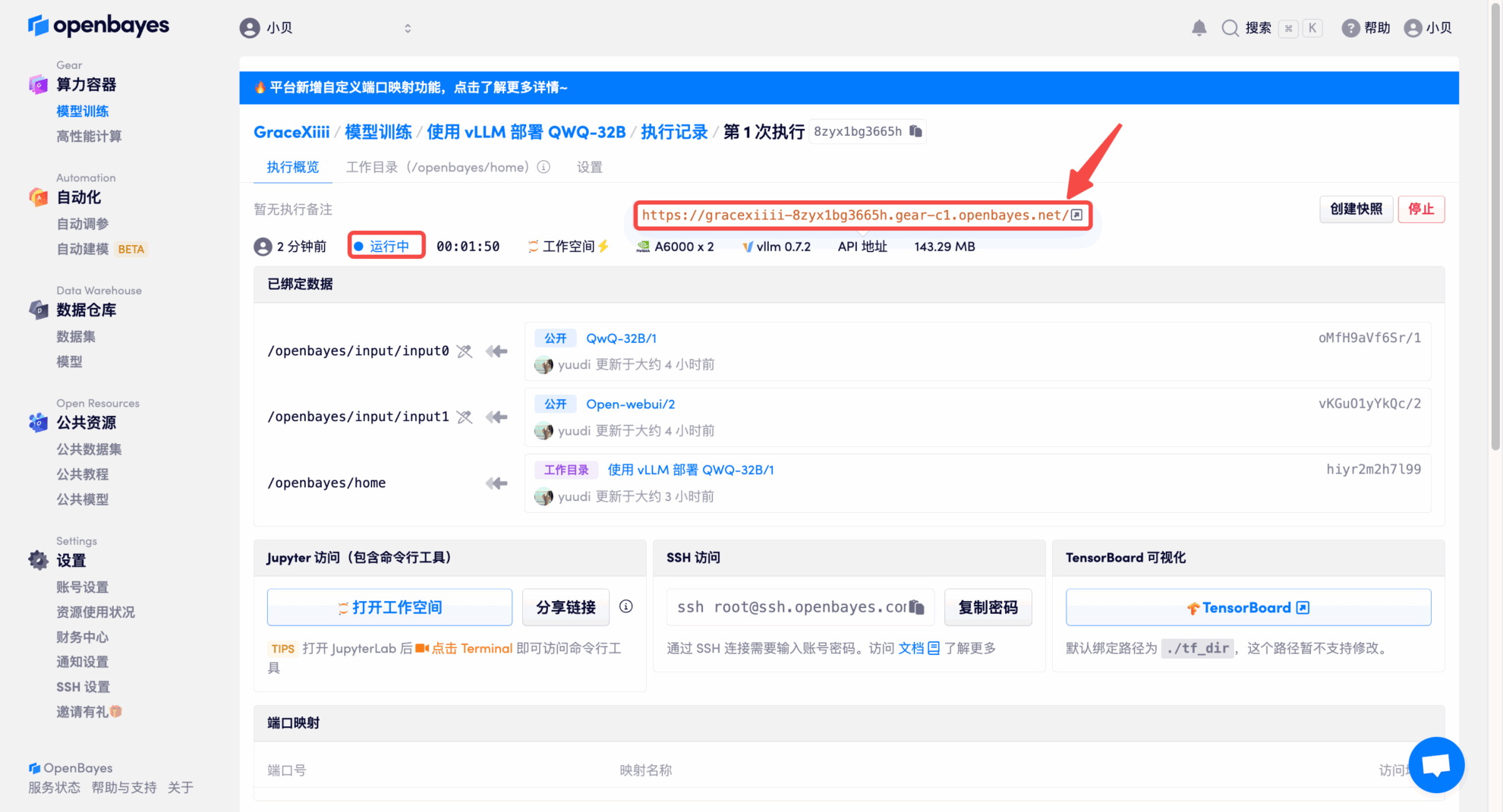Click the yuudi avatar under QwQ-32B/1
Image resolution: width=1503 pixels, height=812 pixels.
pos(544,365)
